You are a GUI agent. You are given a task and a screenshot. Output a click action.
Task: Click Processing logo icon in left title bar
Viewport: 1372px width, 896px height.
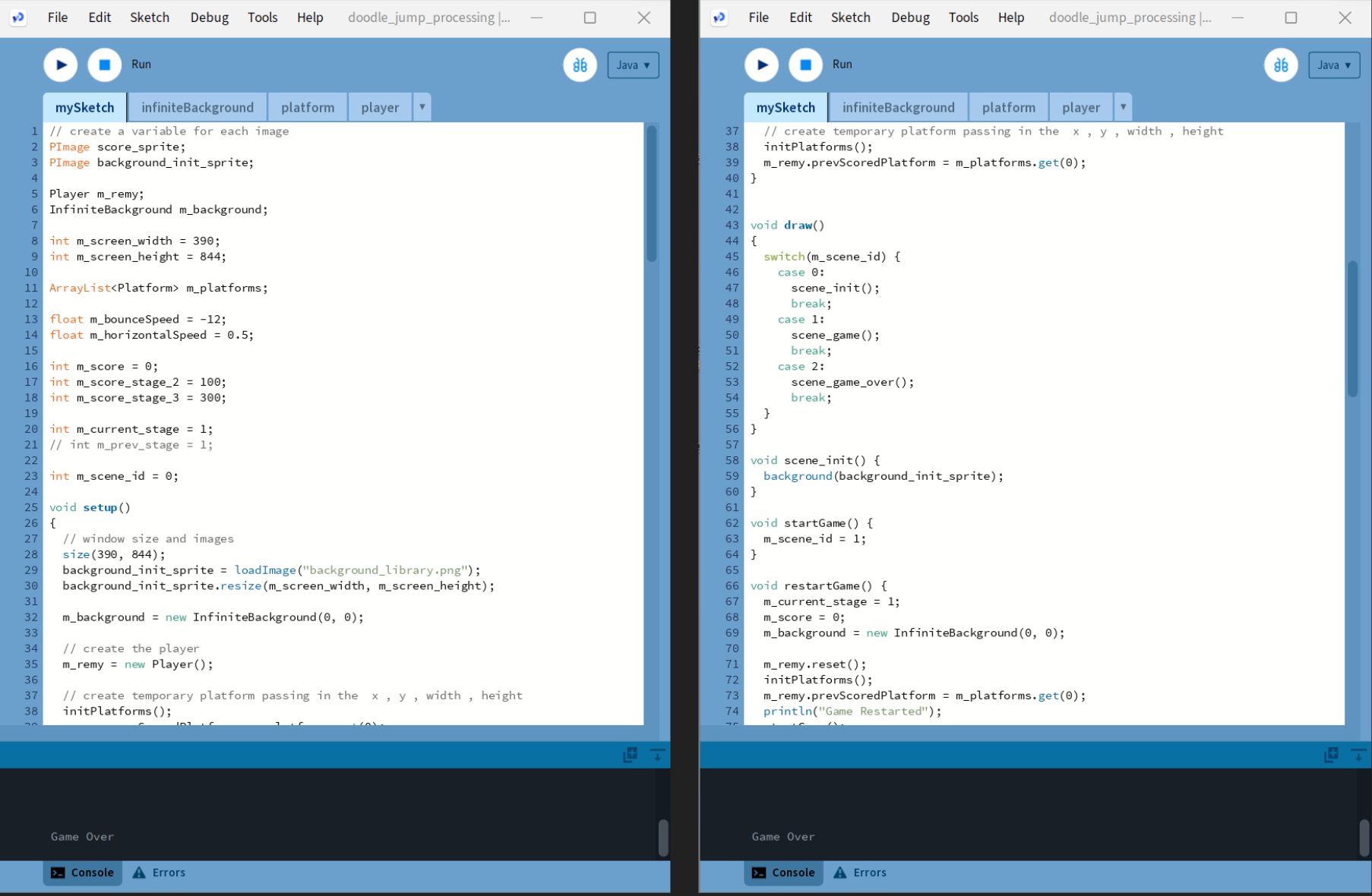18,17
